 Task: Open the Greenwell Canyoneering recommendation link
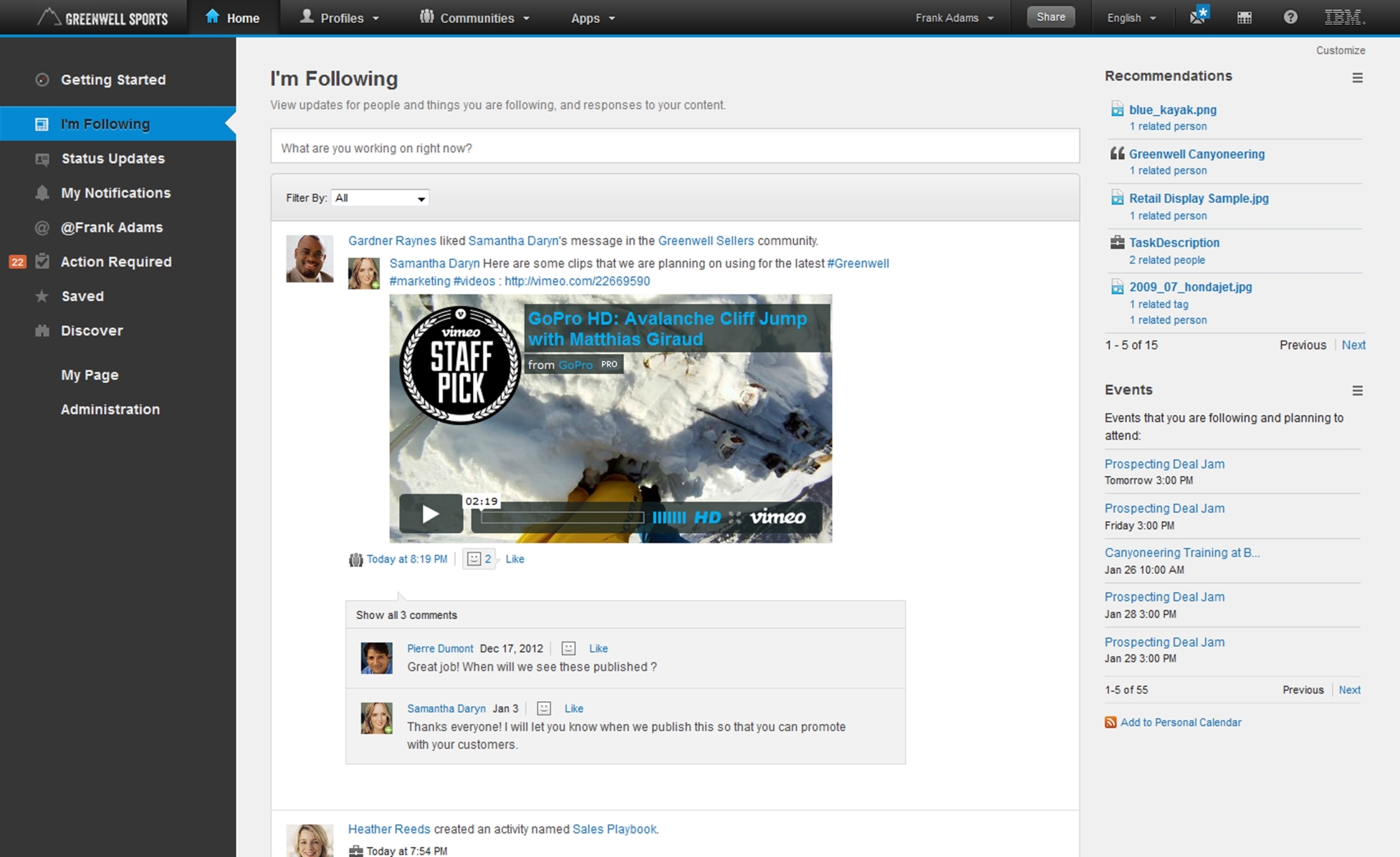point(1196,154)
